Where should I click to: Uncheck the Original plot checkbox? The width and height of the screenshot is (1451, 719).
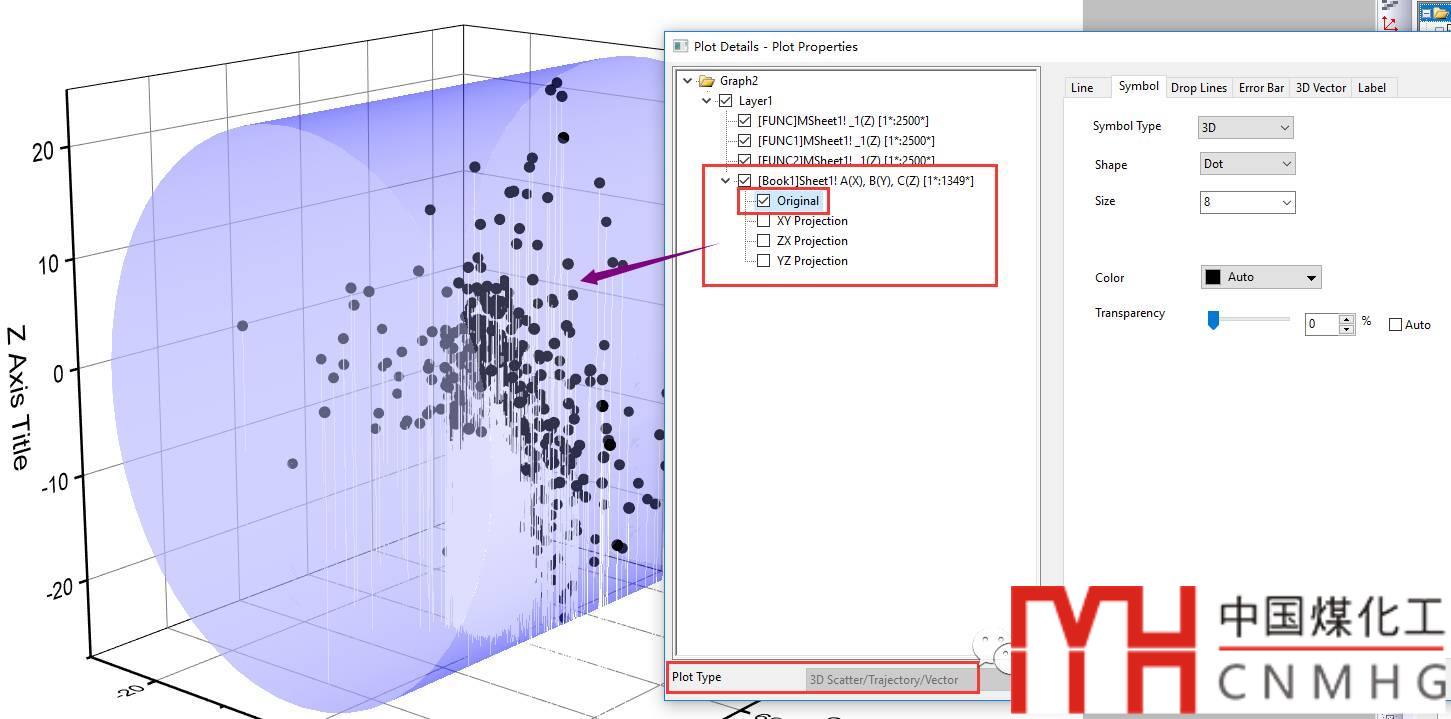click(x=764, y=201)
